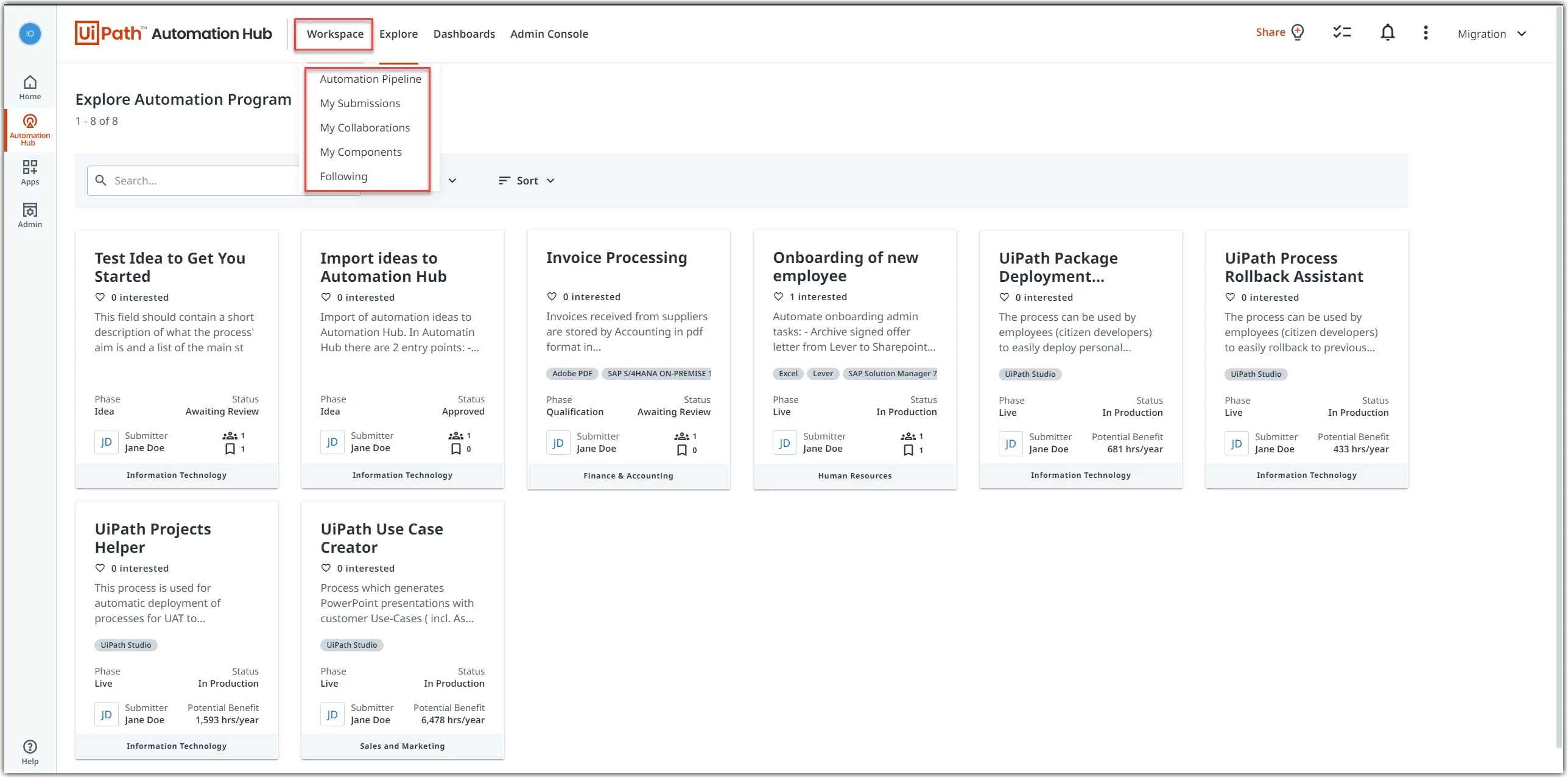Click the 6,478 hrs/year potential benefit
The height and width of the screenshot is (778, 1568).
click(453, 720)
